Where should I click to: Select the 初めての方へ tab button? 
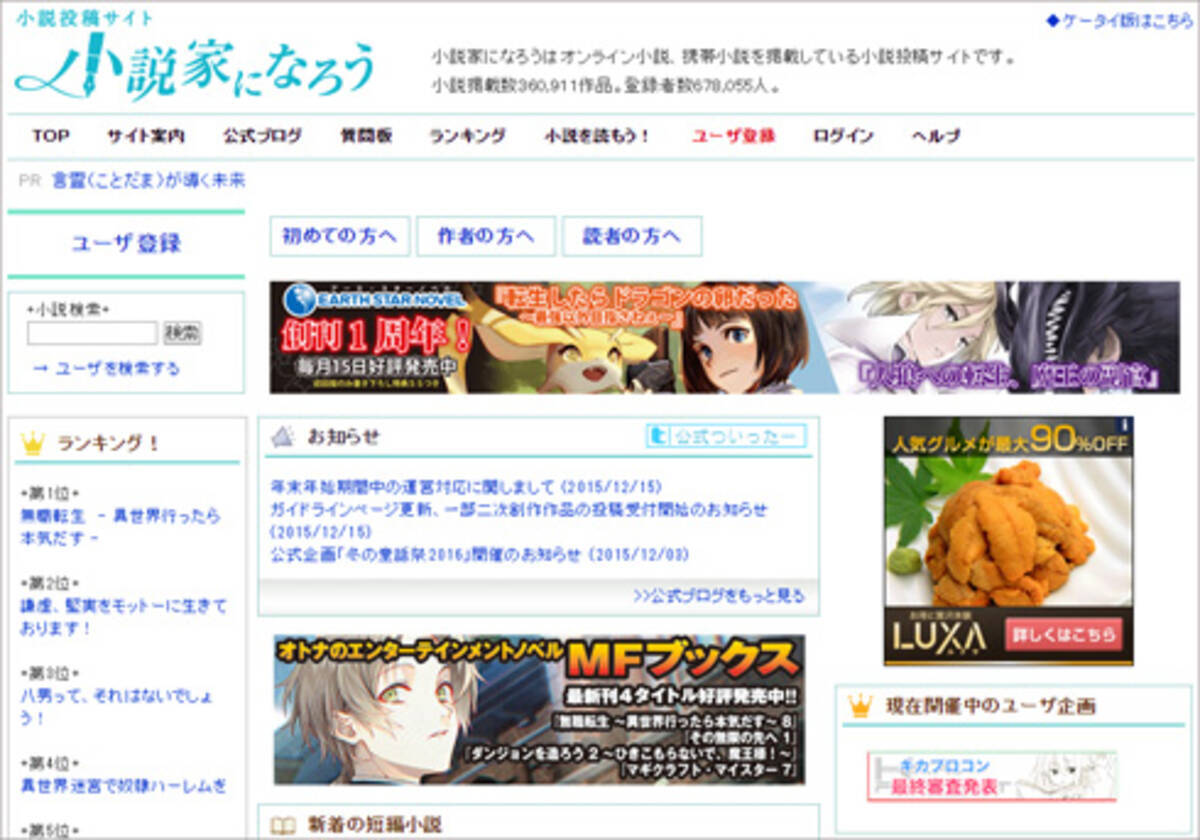340,236
